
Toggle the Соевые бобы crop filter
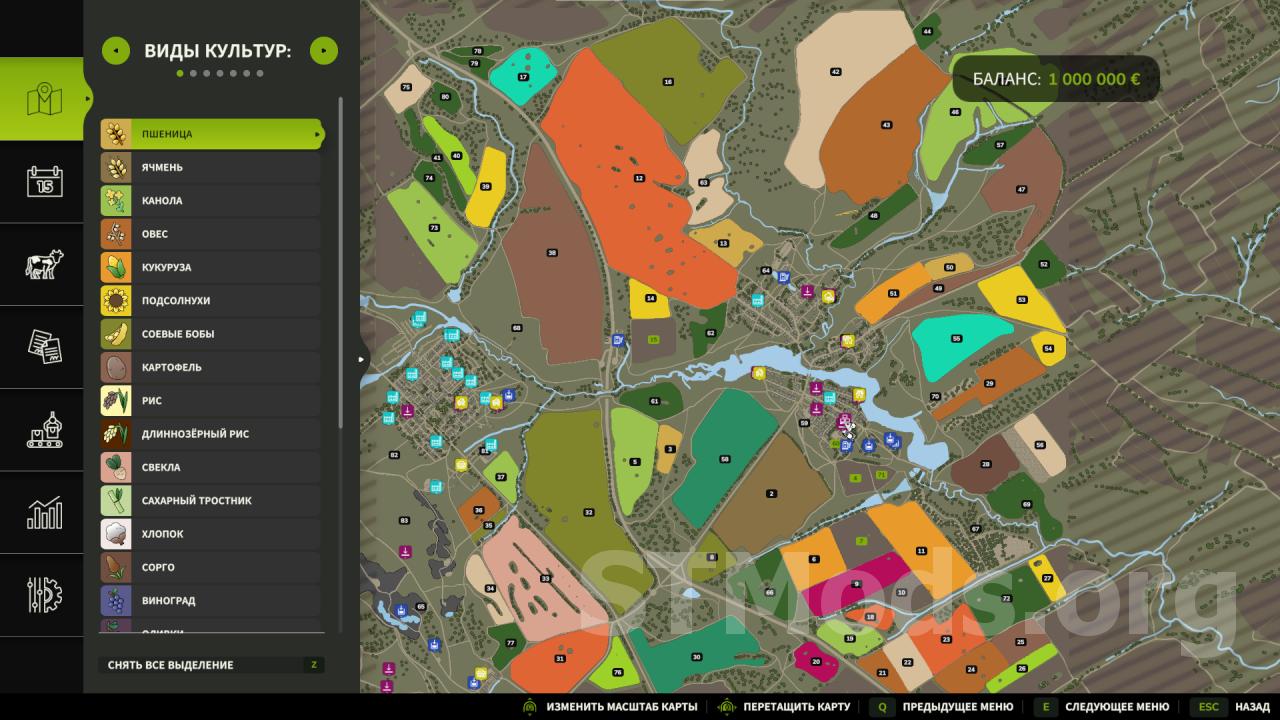tap(210, 334)
